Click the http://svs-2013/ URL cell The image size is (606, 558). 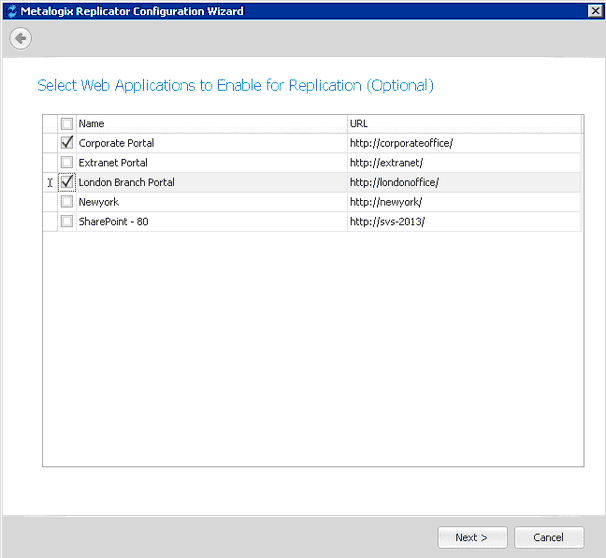tap(464, 221)
